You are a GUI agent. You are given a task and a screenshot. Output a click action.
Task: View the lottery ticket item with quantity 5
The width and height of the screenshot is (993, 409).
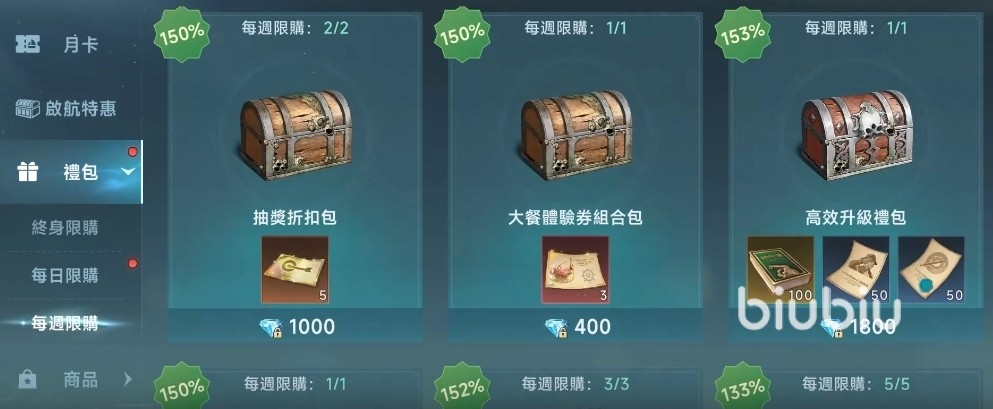coord(295,270)
